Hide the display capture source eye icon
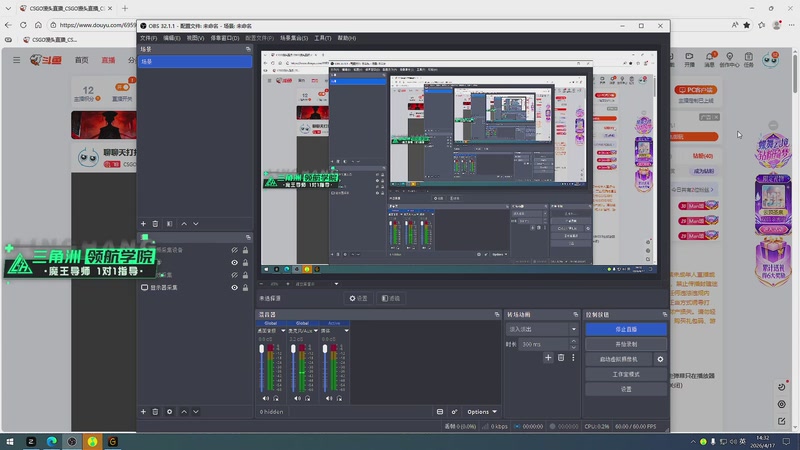 click(234, 288)
